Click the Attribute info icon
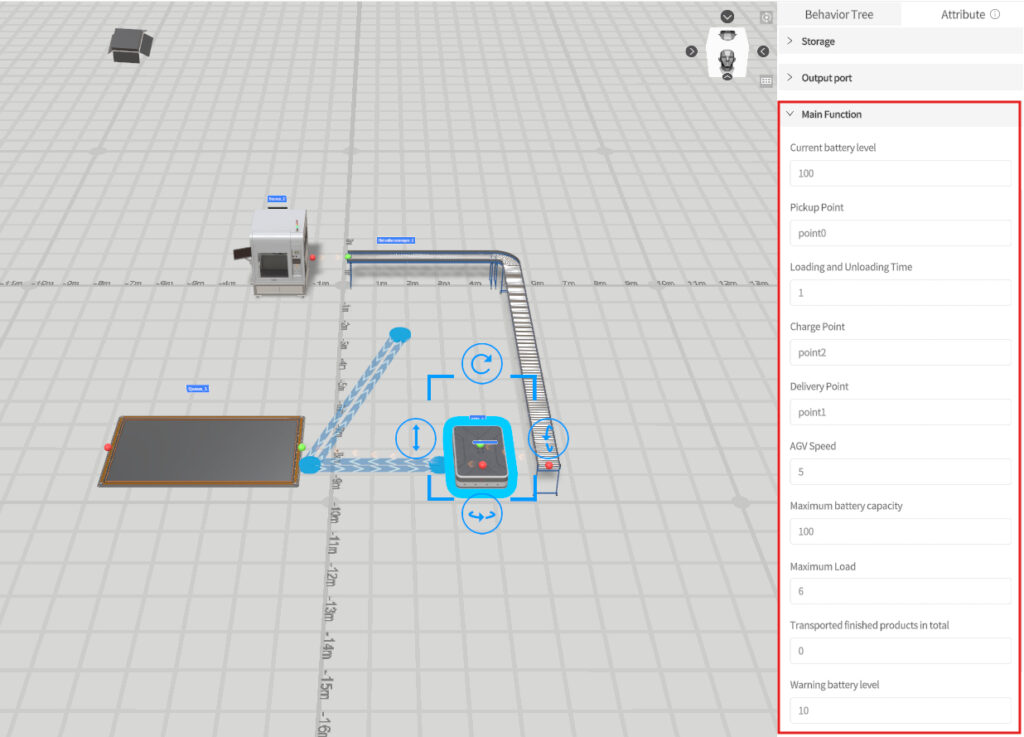 pos(995,14)
